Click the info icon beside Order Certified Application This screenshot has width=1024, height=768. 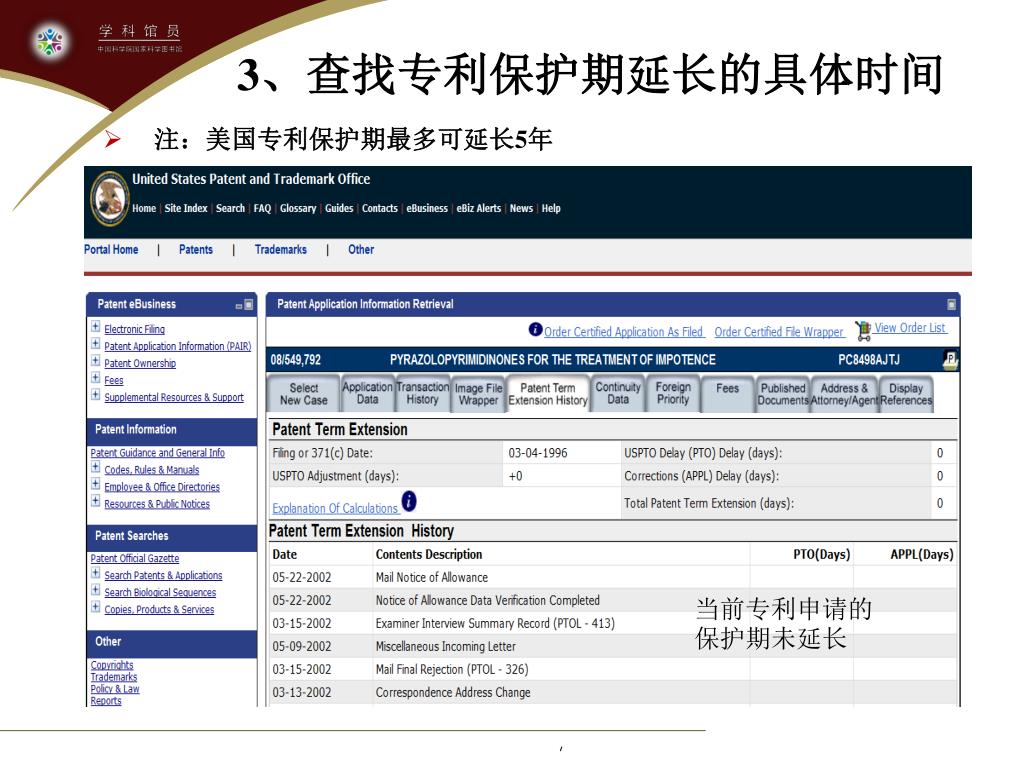coord(536,330)
